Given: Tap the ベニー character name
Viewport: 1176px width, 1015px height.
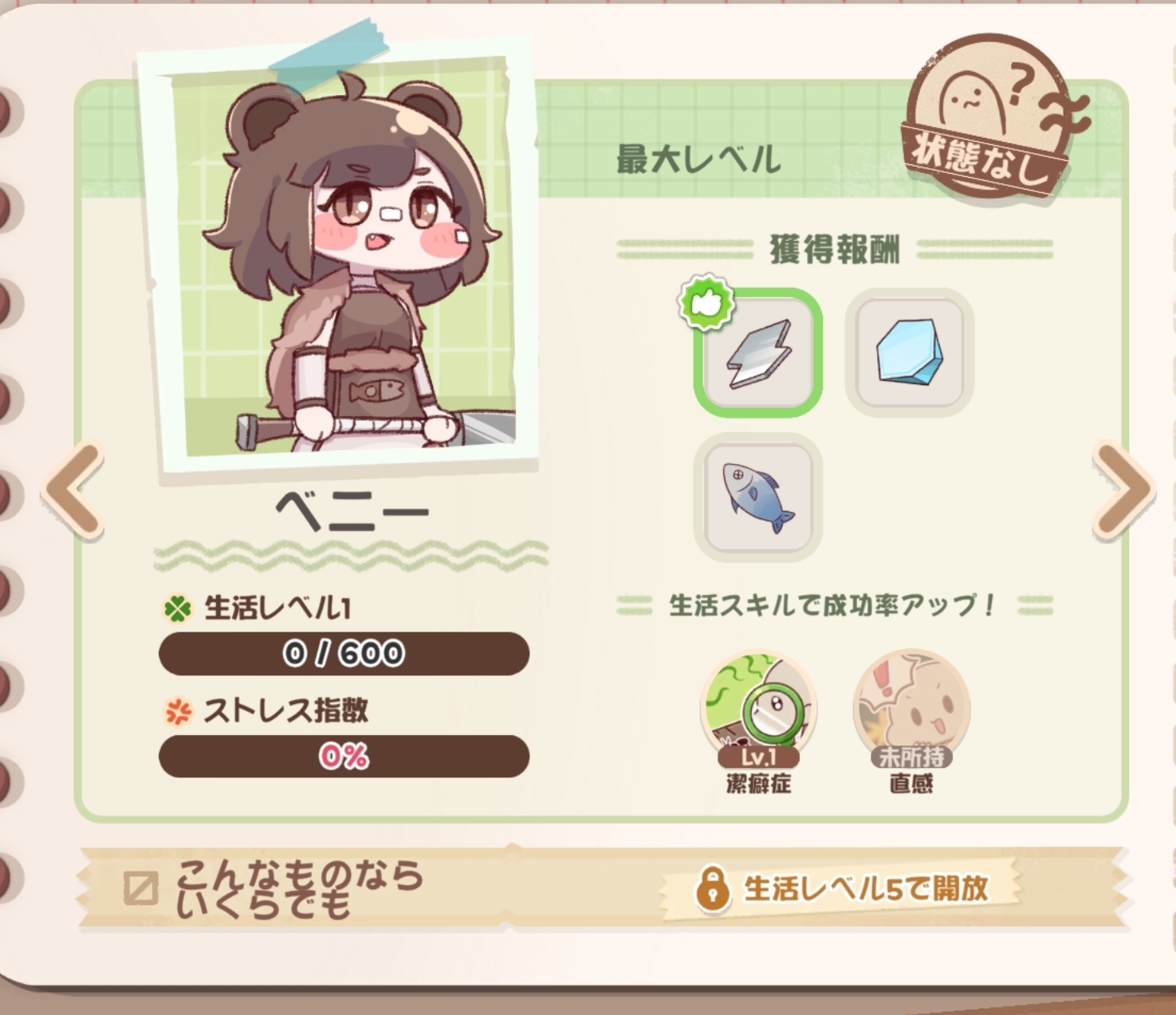Looking at the screenshot, I should (x=352, y=510).
